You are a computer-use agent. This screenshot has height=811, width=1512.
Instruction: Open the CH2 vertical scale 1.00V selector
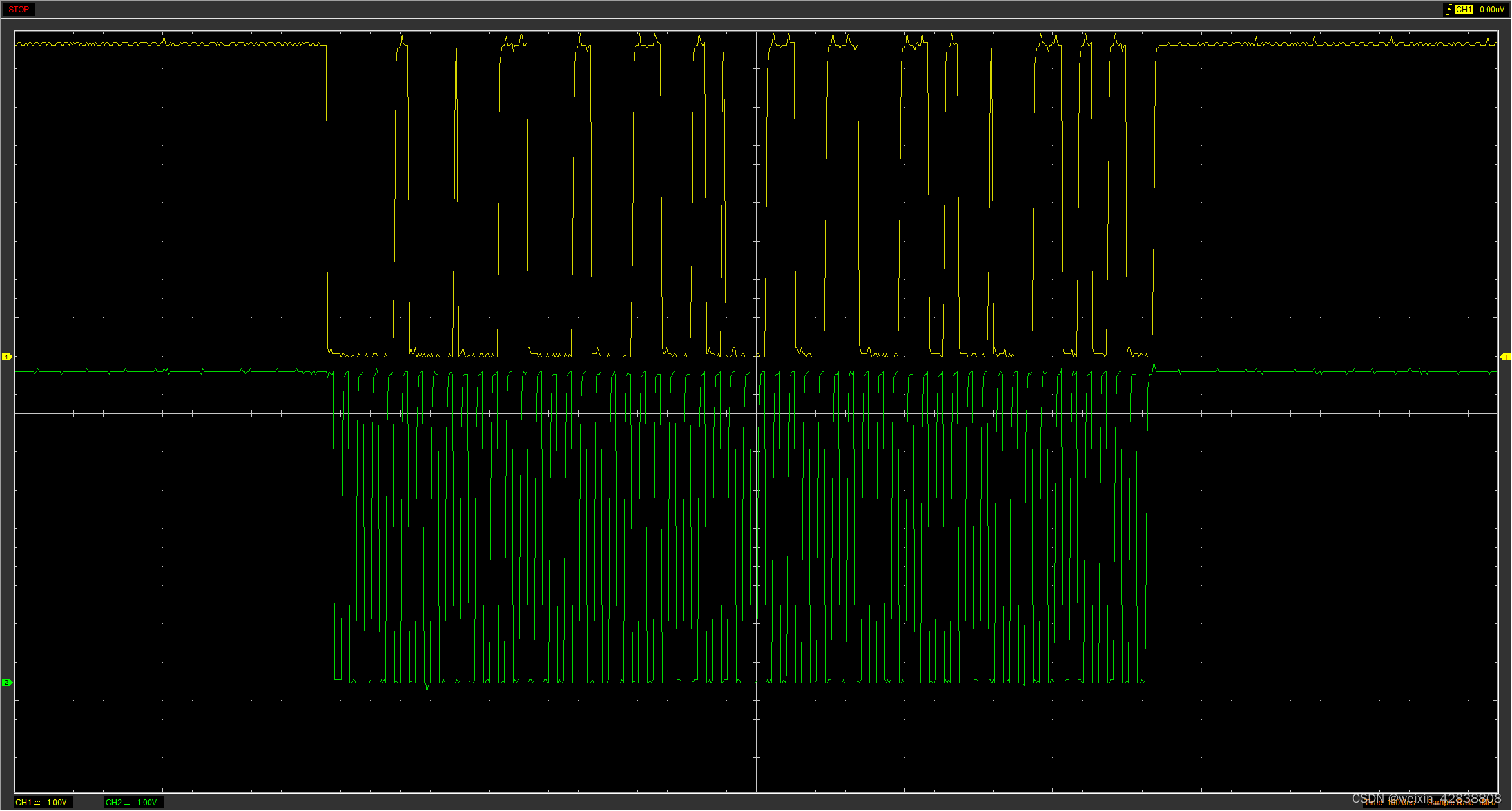coord(147,802)
